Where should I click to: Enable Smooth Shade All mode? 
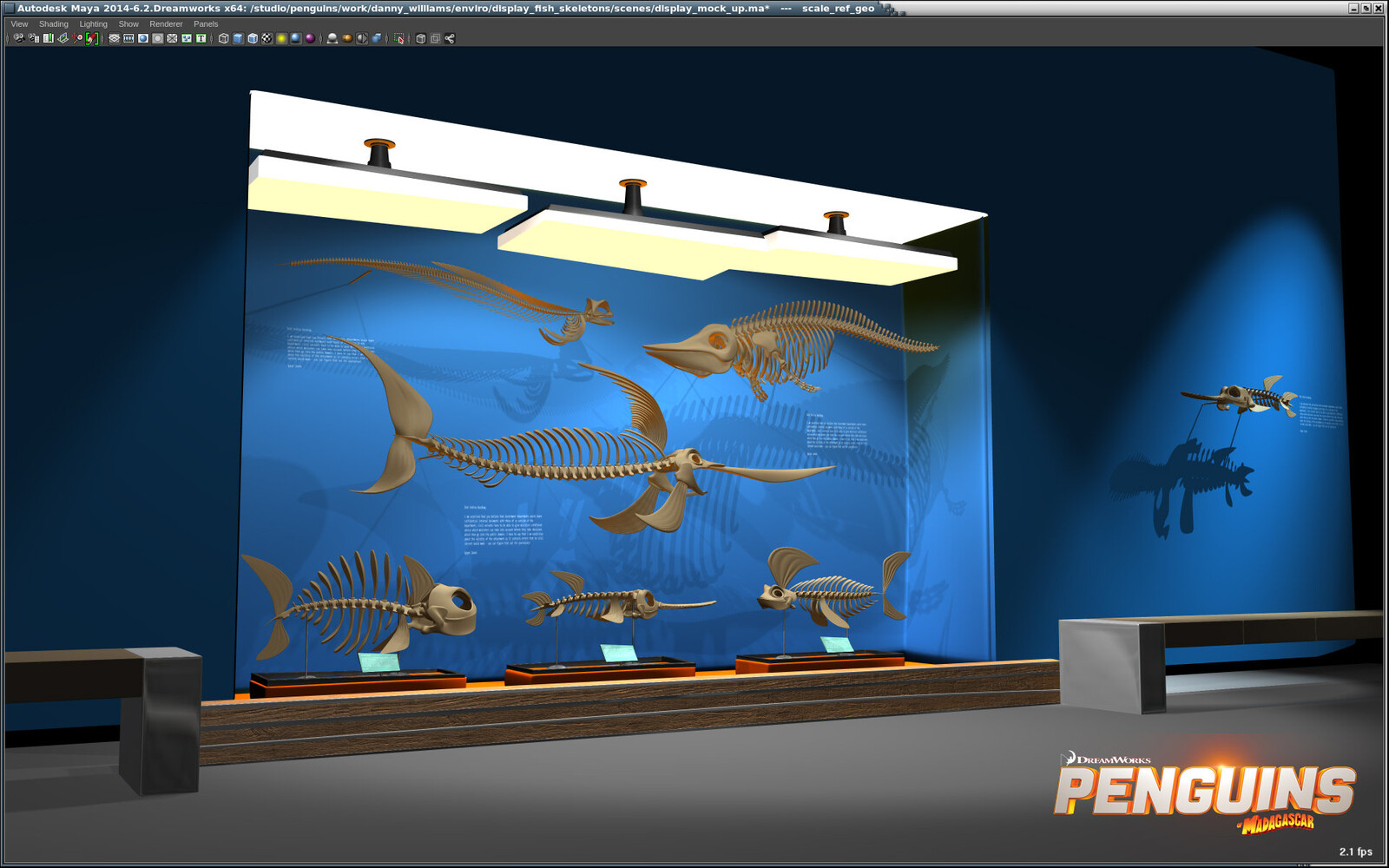click(238, 38)
